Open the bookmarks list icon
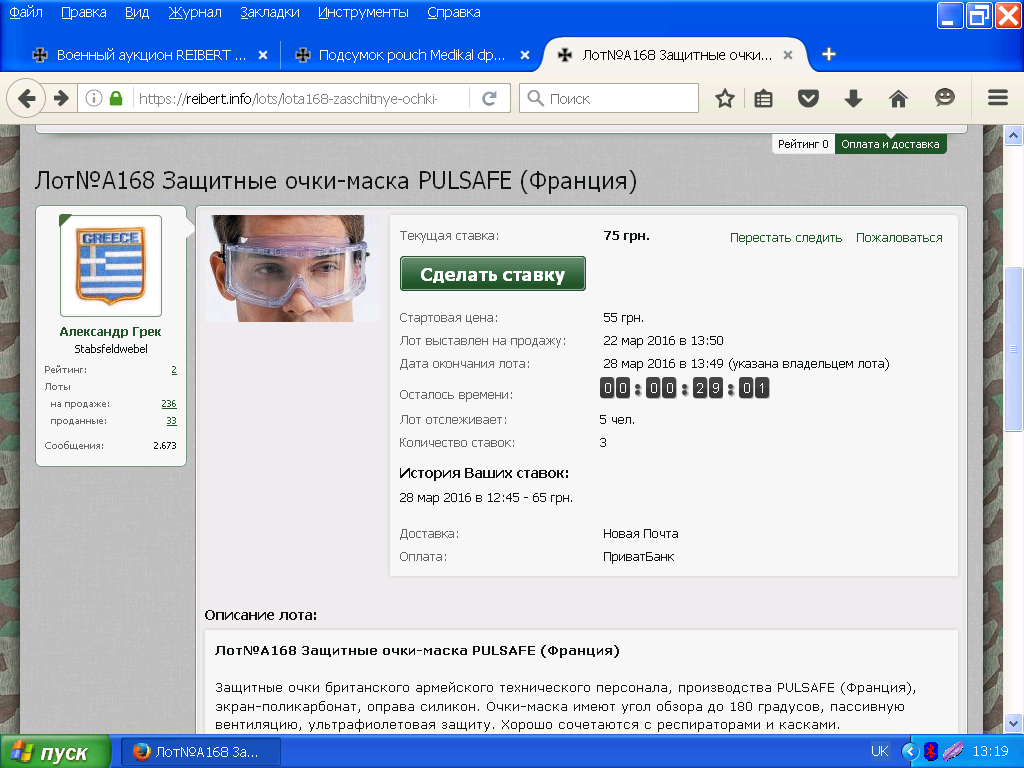Viewport: 1024px width, 768px height. [764, 98]
